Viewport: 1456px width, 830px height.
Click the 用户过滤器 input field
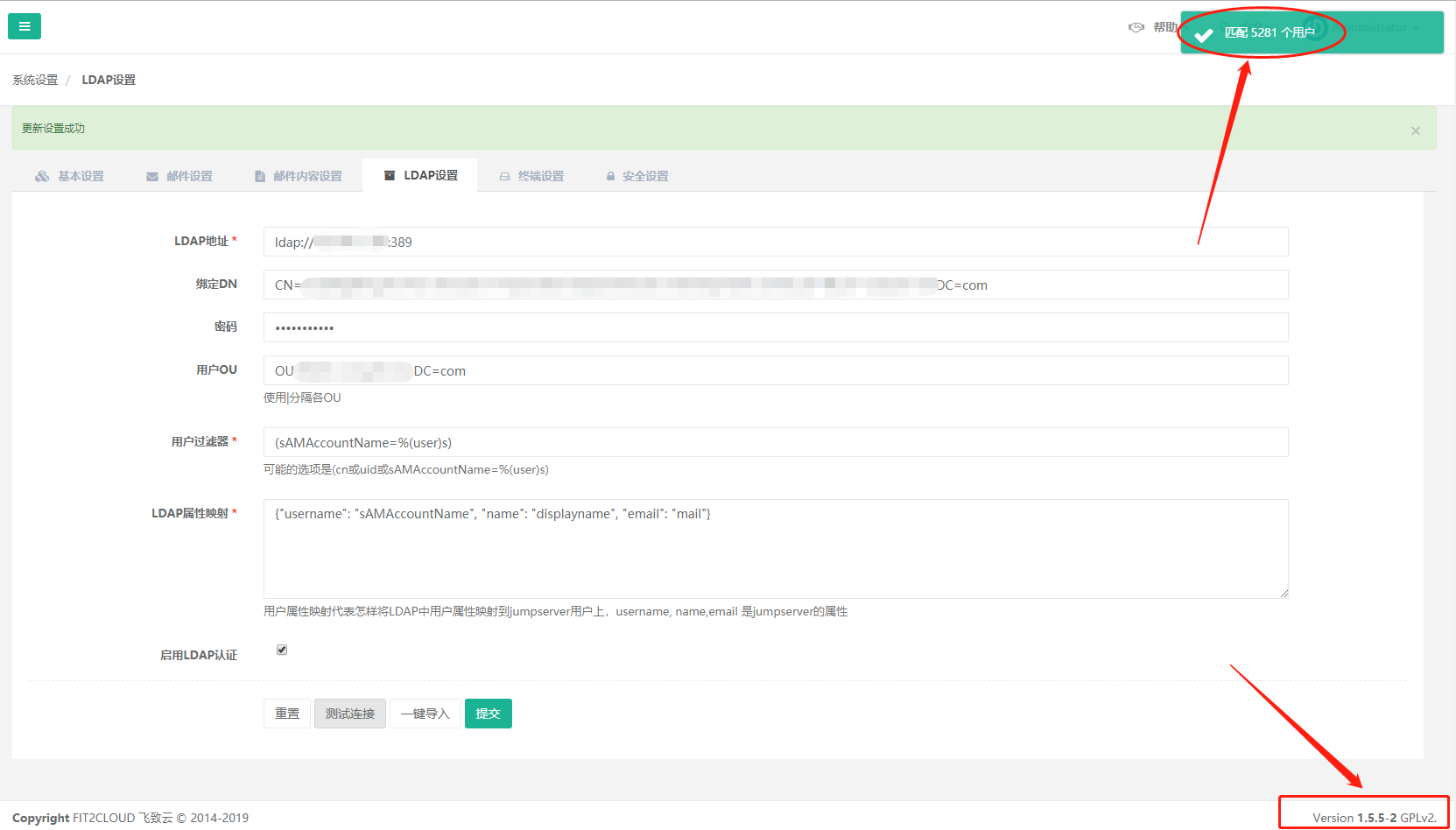click(776, 442)
